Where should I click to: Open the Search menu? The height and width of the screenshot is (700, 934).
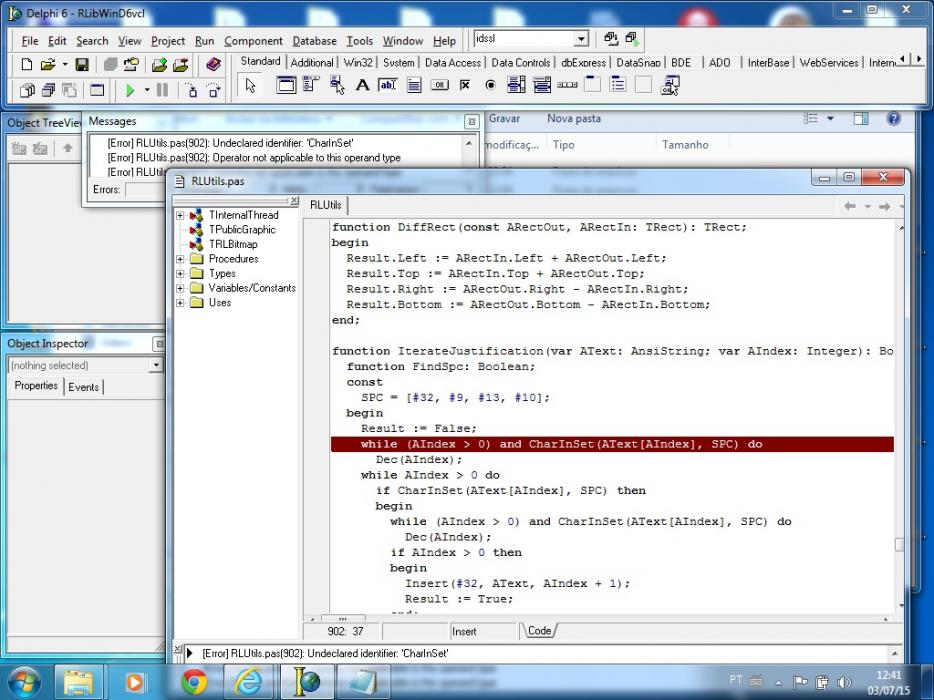(x=92, y=41)
